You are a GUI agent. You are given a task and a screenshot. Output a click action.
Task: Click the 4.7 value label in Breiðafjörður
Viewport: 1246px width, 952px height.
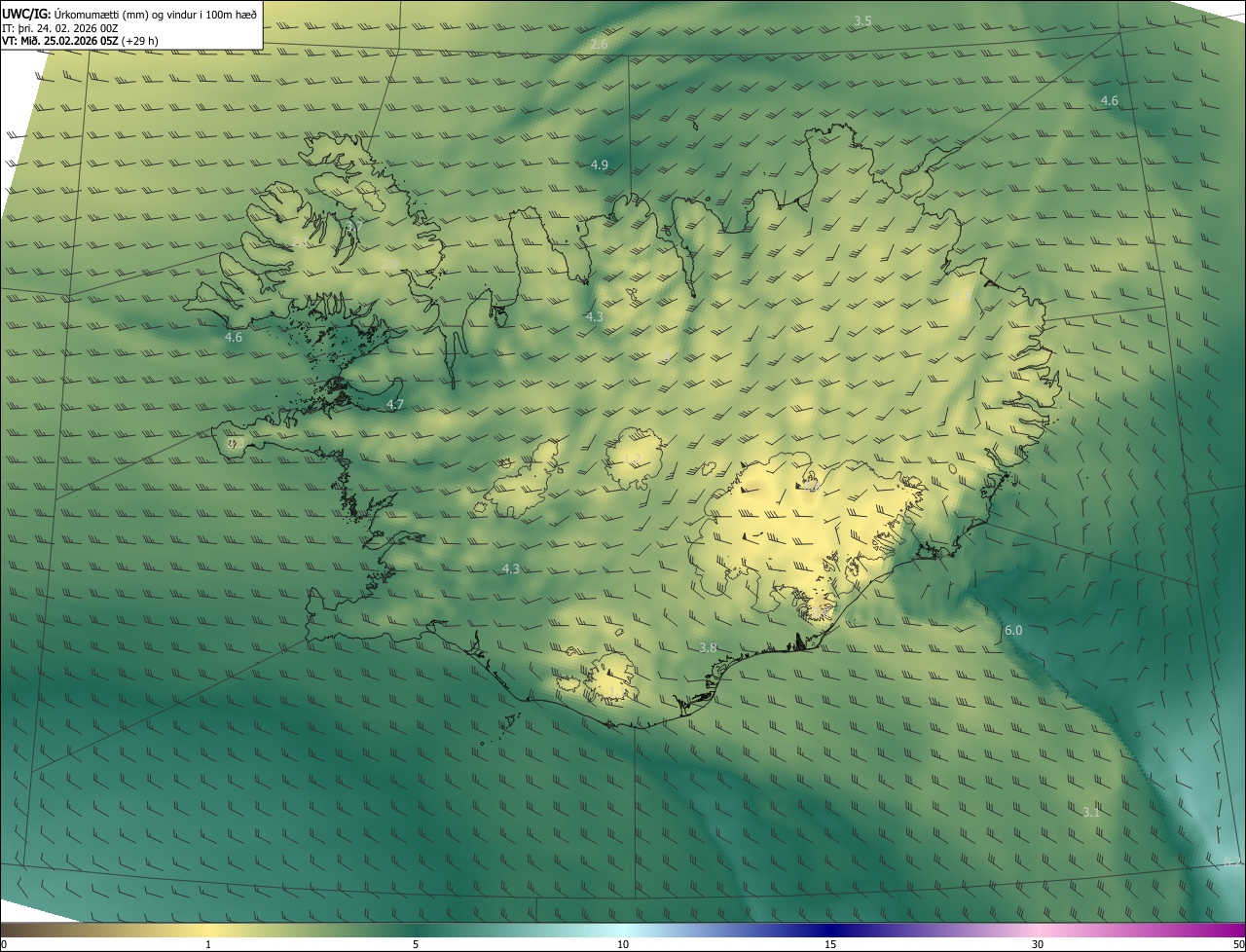pyautogui.click(x=395, y=404)
